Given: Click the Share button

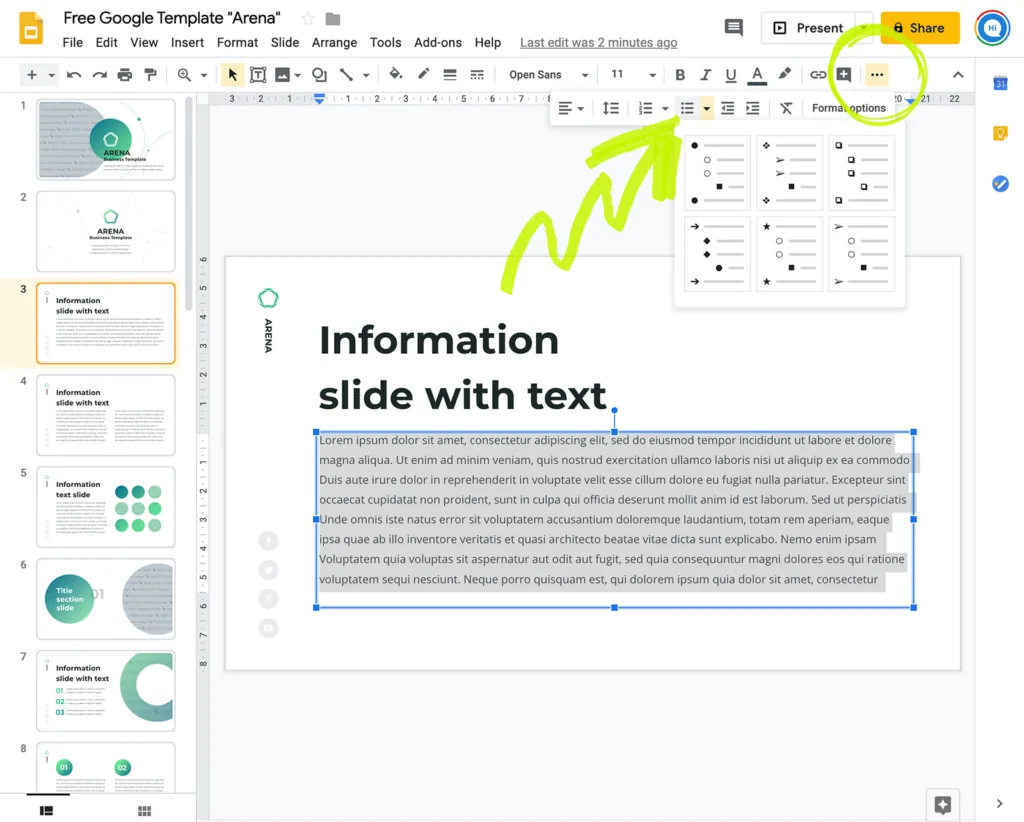Looking at the screenshot, I should [x=920, y=28].
